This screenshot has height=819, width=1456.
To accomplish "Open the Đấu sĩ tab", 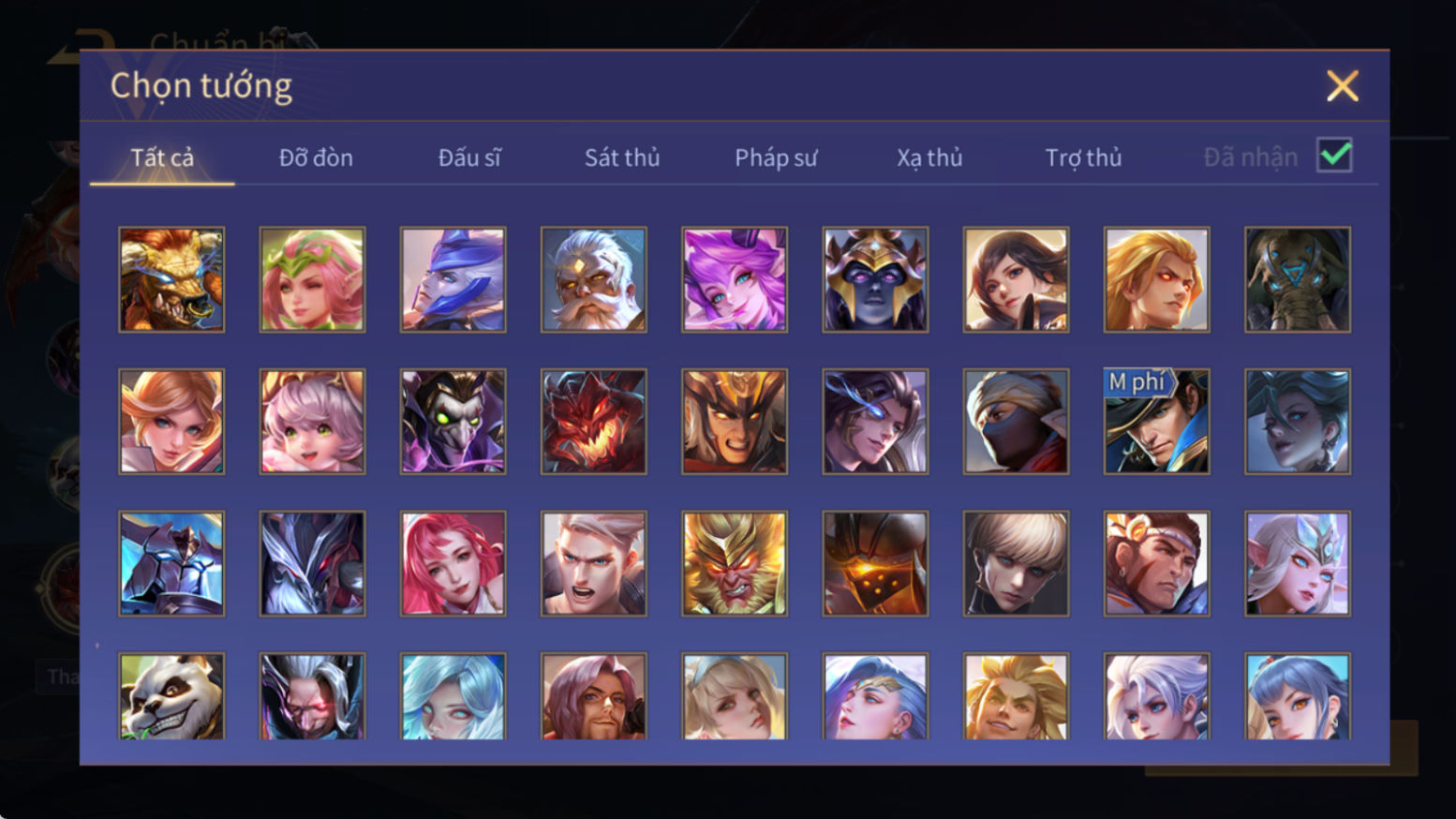I will (x=469, y=157).
